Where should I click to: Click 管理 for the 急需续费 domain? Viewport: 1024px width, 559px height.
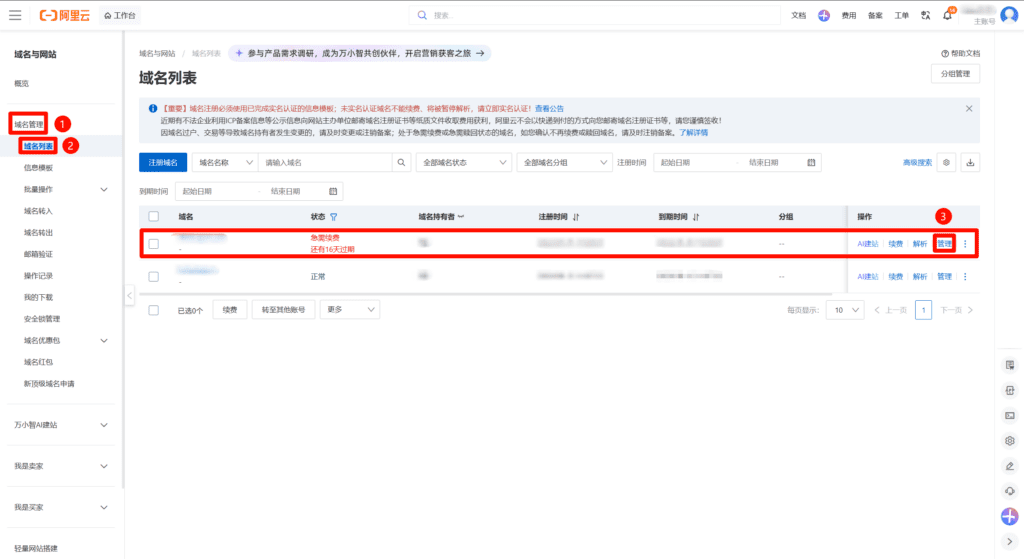944,244
